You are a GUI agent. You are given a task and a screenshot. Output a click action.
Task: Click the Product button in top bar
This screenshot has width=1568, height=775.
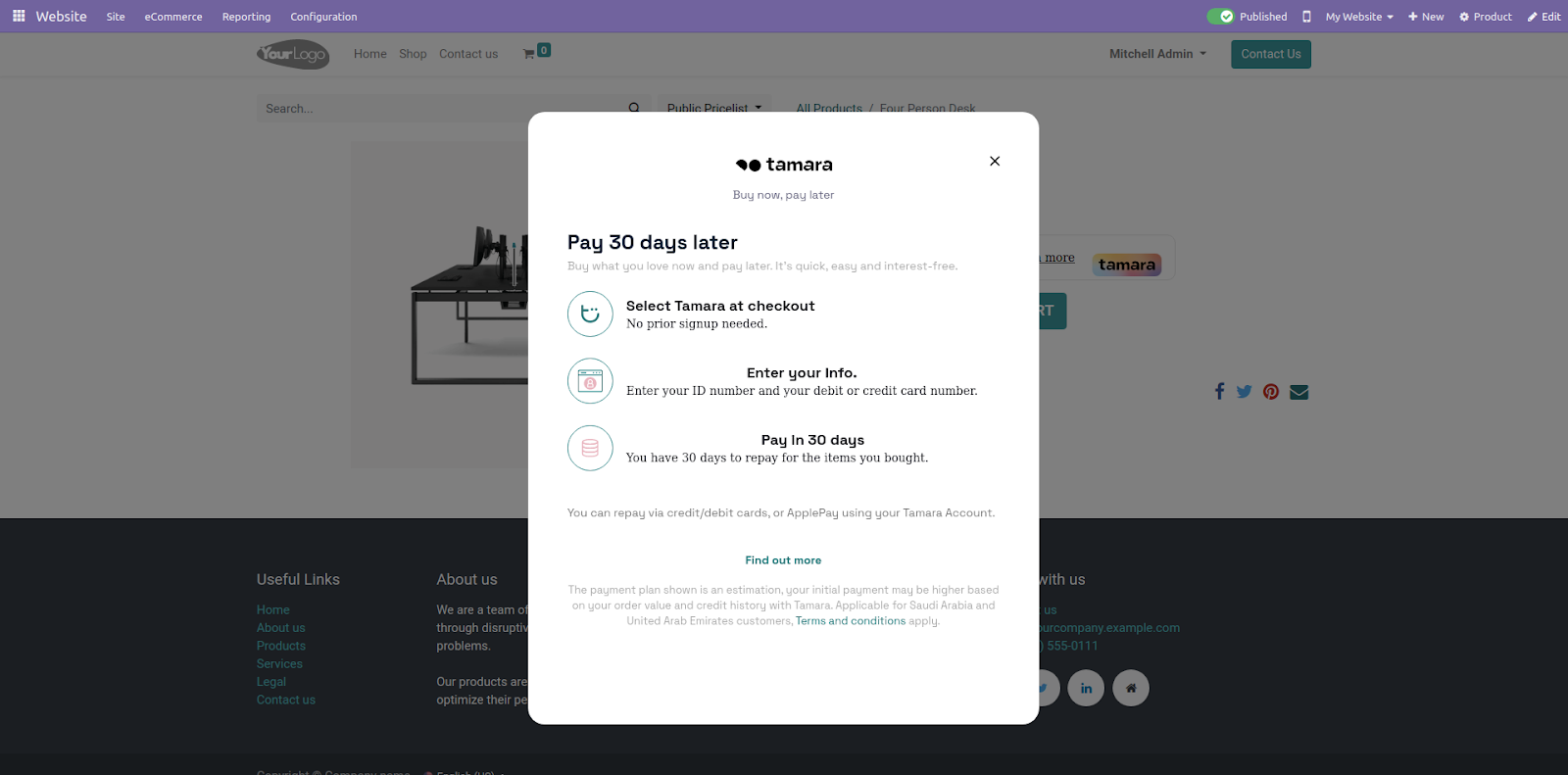[1486, 17]
